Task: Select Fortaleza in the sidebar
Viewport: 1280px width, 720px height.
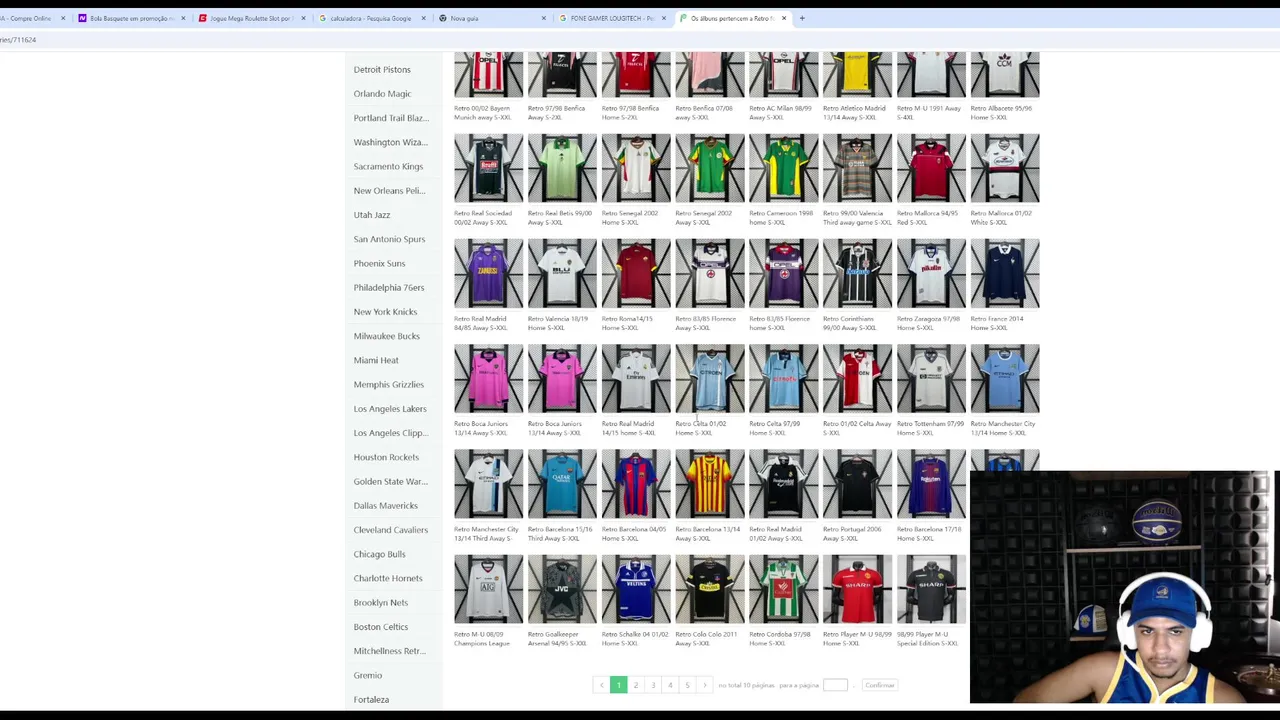Action: pos(371,700)
